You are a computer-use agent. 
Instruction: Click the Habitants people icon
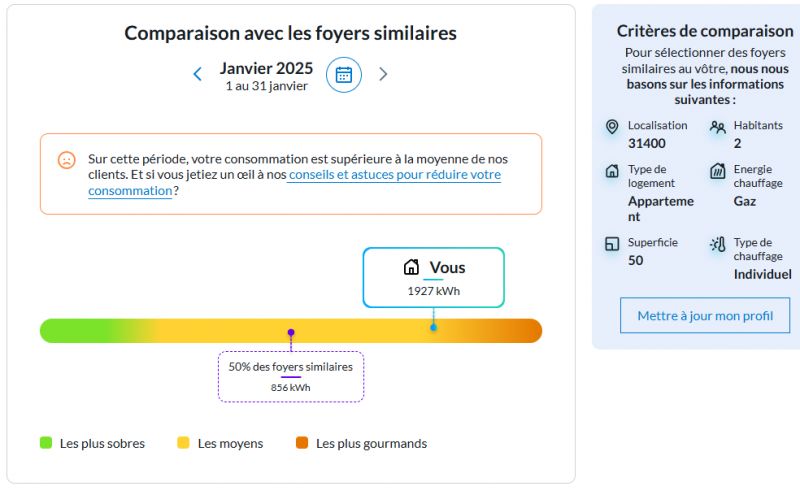coord(717,127)
